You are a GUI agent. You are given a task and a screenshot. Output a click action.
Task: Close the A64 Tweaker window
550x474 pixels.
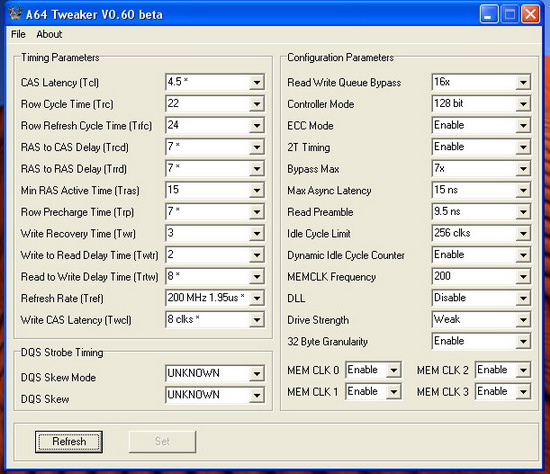(x=530, y=14)
